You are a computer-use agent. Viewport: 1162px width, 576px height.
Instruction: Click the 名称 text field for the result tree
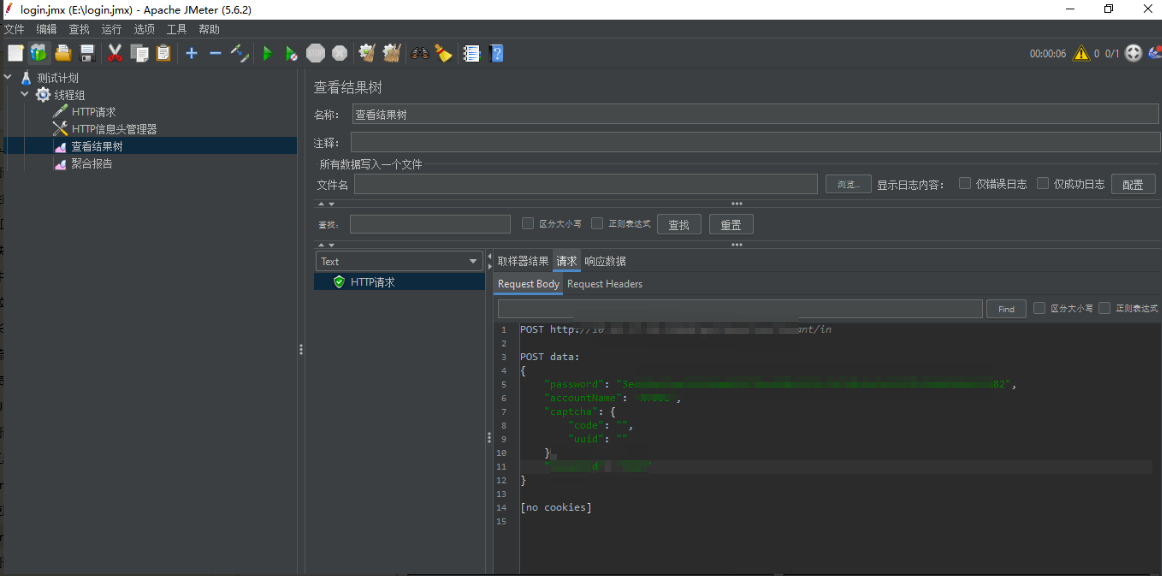click(600, 115)
